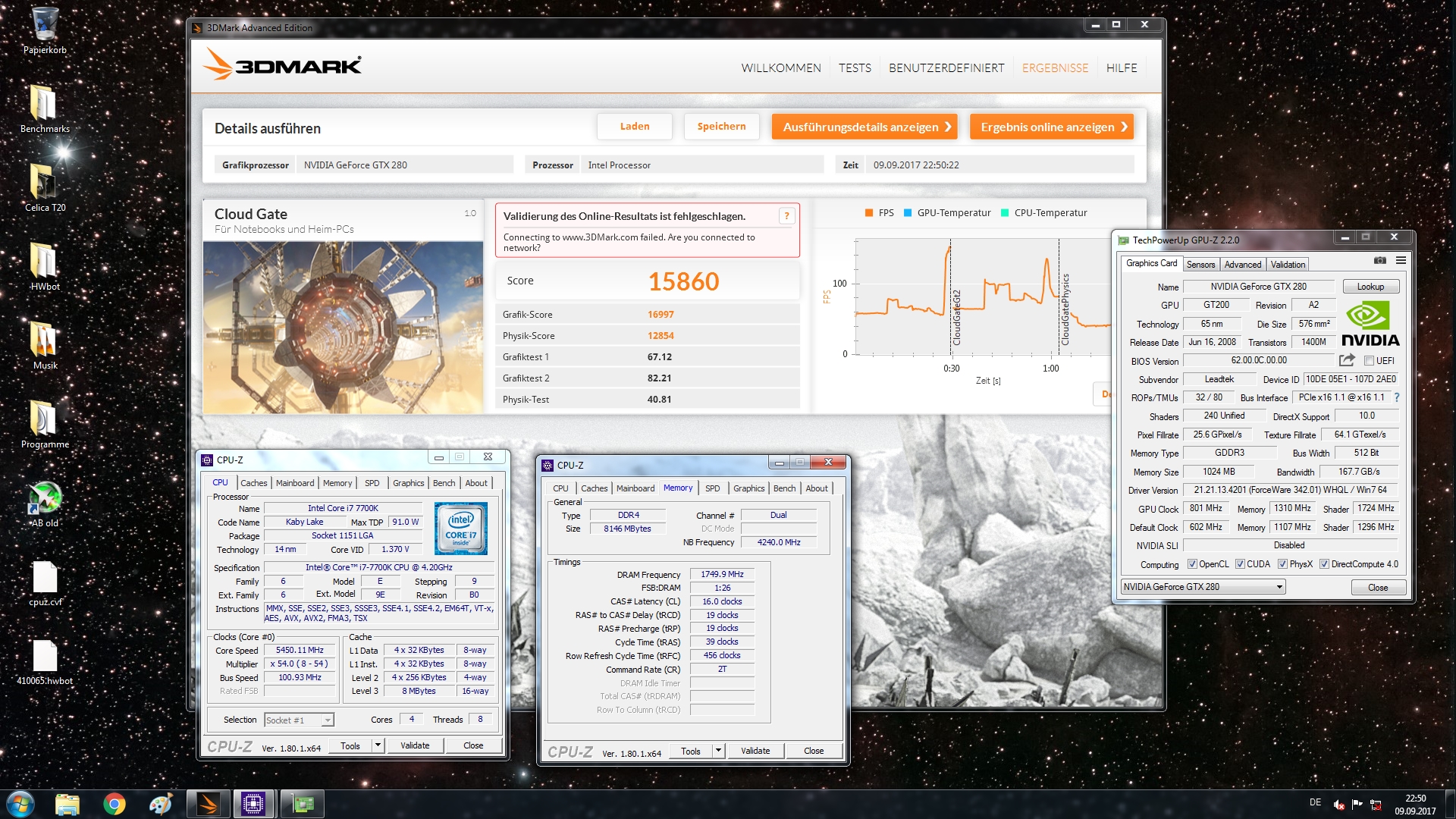Switch to 3DMark via taskbar icon
This screenshot has height=819, width=1456.
[x=208, y=804]
